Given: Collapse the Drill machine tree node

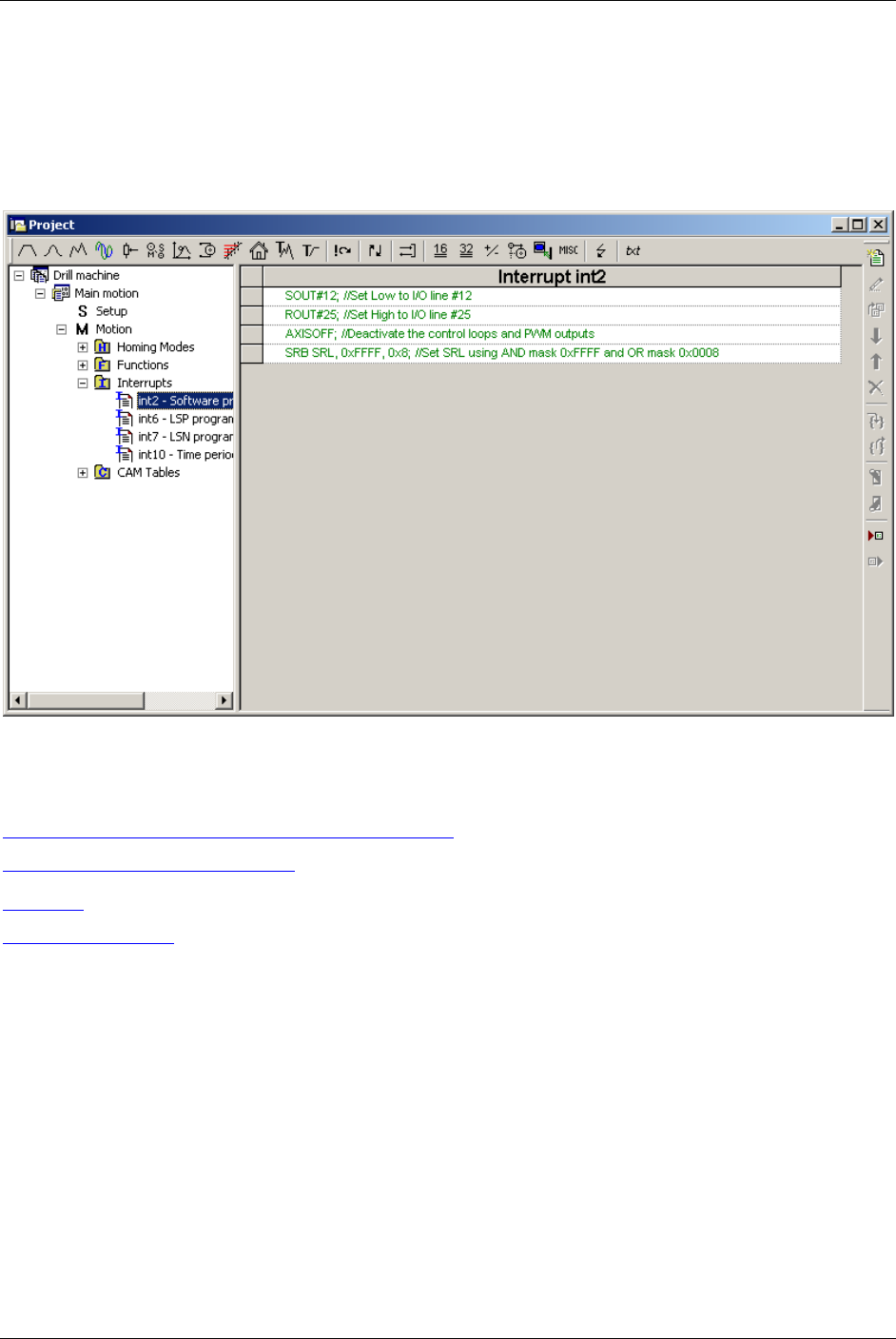Looking at the screenshot, I should (18, 276).
